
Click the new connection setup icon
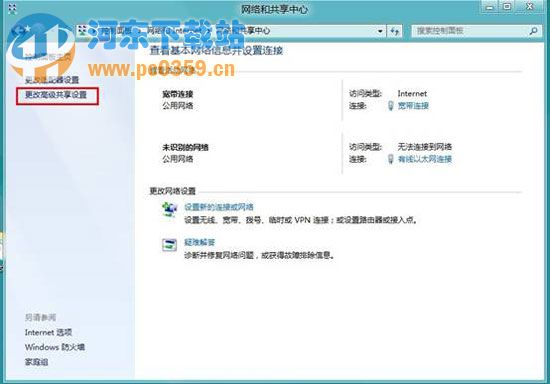tap(169, 209)
